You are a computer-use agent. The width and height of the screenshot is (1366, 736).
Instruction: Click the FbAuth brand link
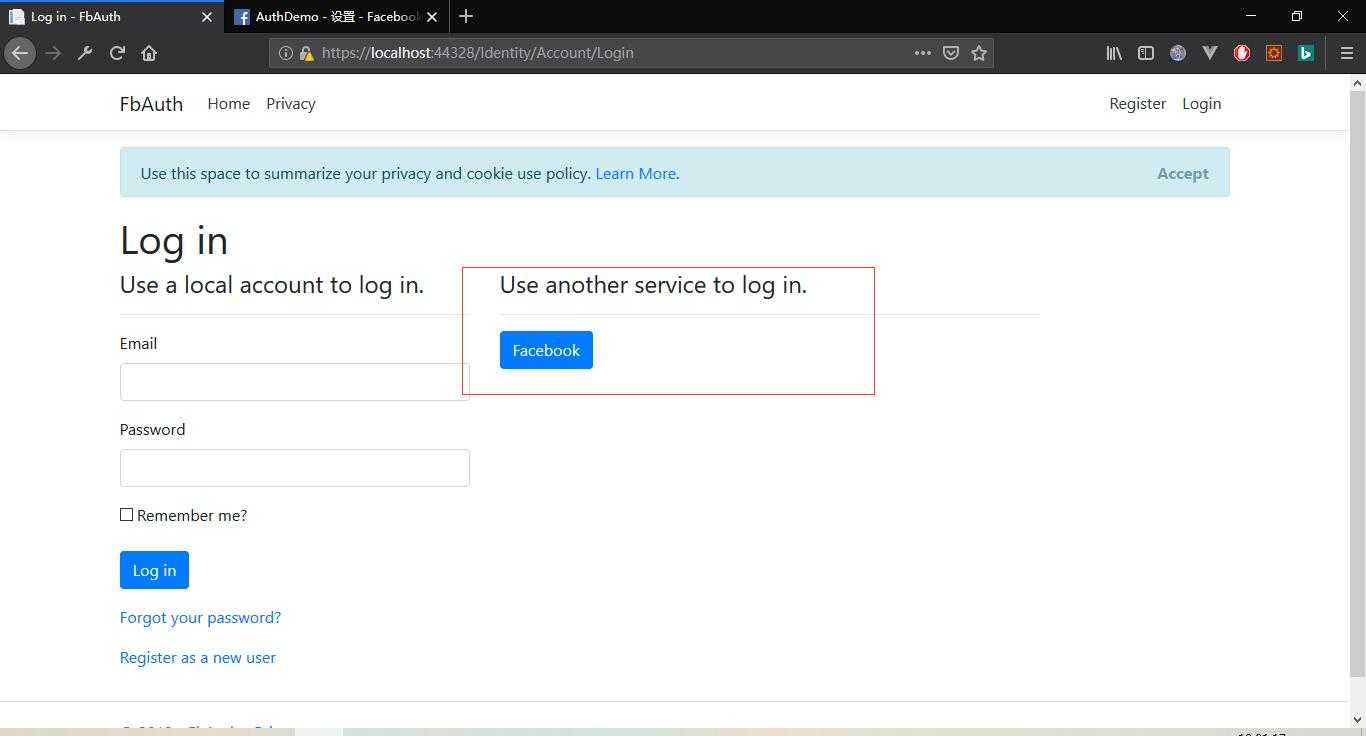tap(151, 104)
